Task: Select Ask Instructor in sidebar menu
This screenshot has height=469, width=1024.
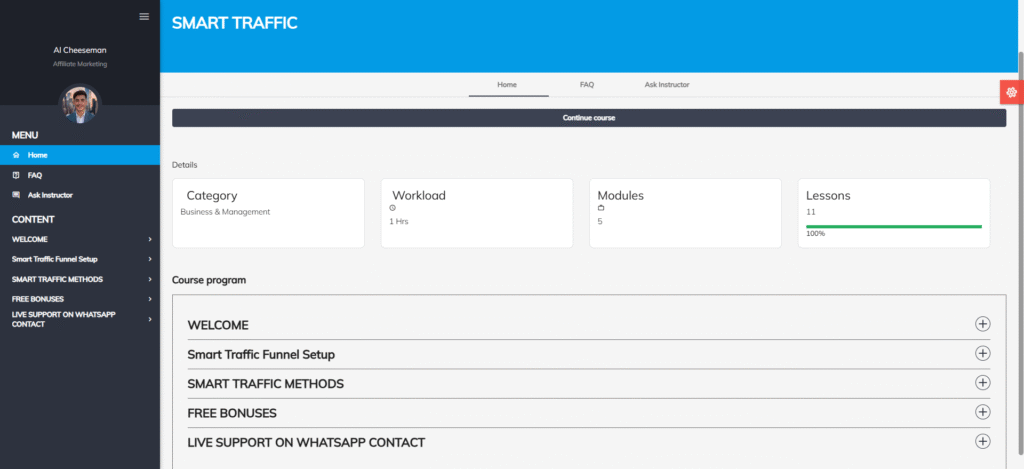Action: pos(80,195)
